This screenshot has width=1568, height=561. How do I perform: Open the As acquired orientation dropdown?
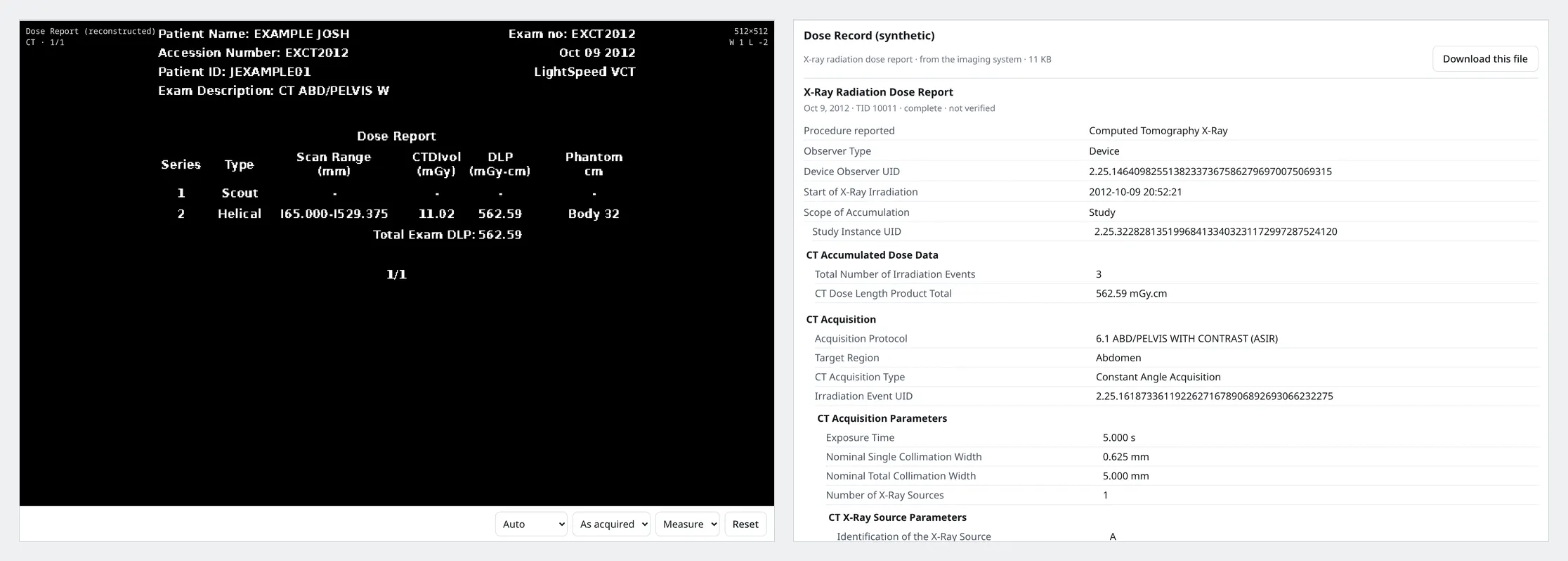(x=611, y=524)
